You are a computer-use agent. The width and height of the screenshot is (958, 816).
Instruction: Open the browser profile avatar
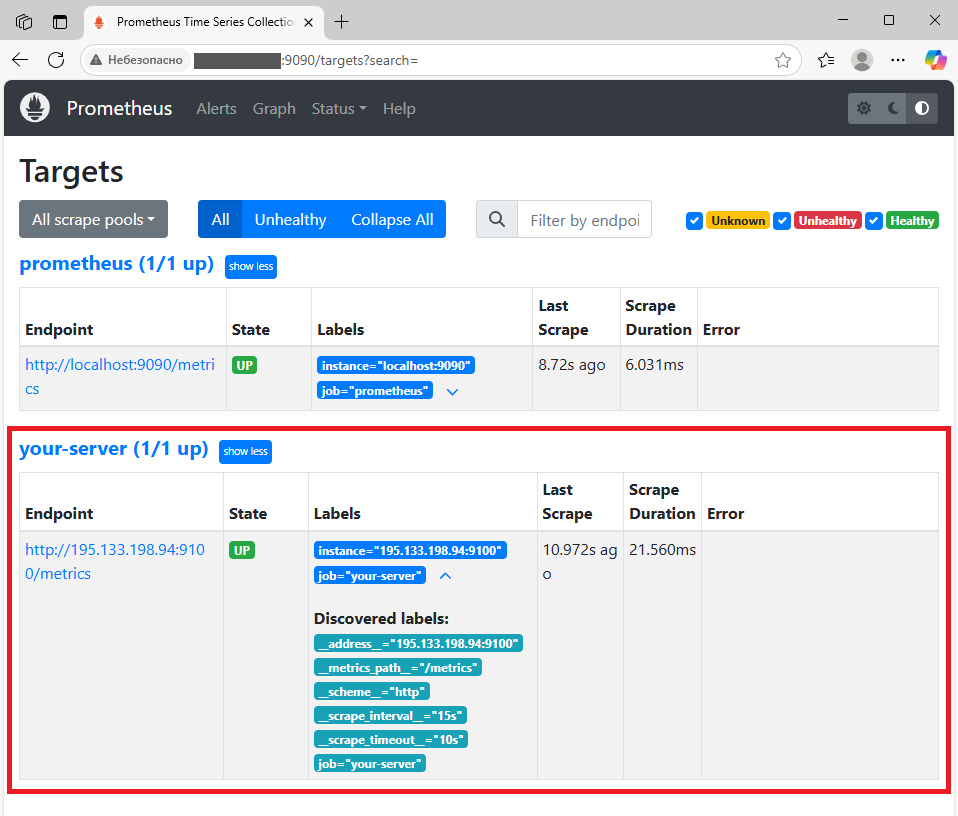(x=862, y=60)
